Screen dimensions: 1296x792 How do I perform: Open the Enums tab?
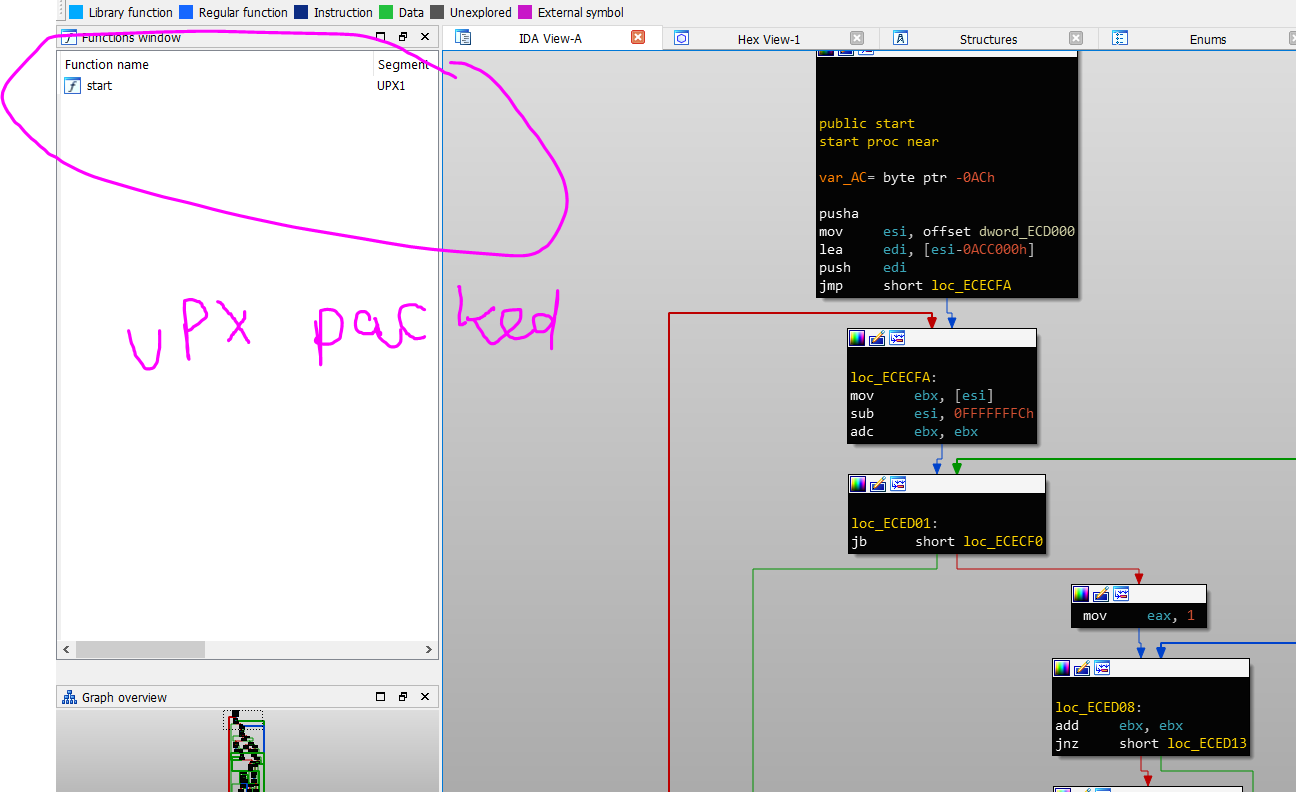(1207, 40)
